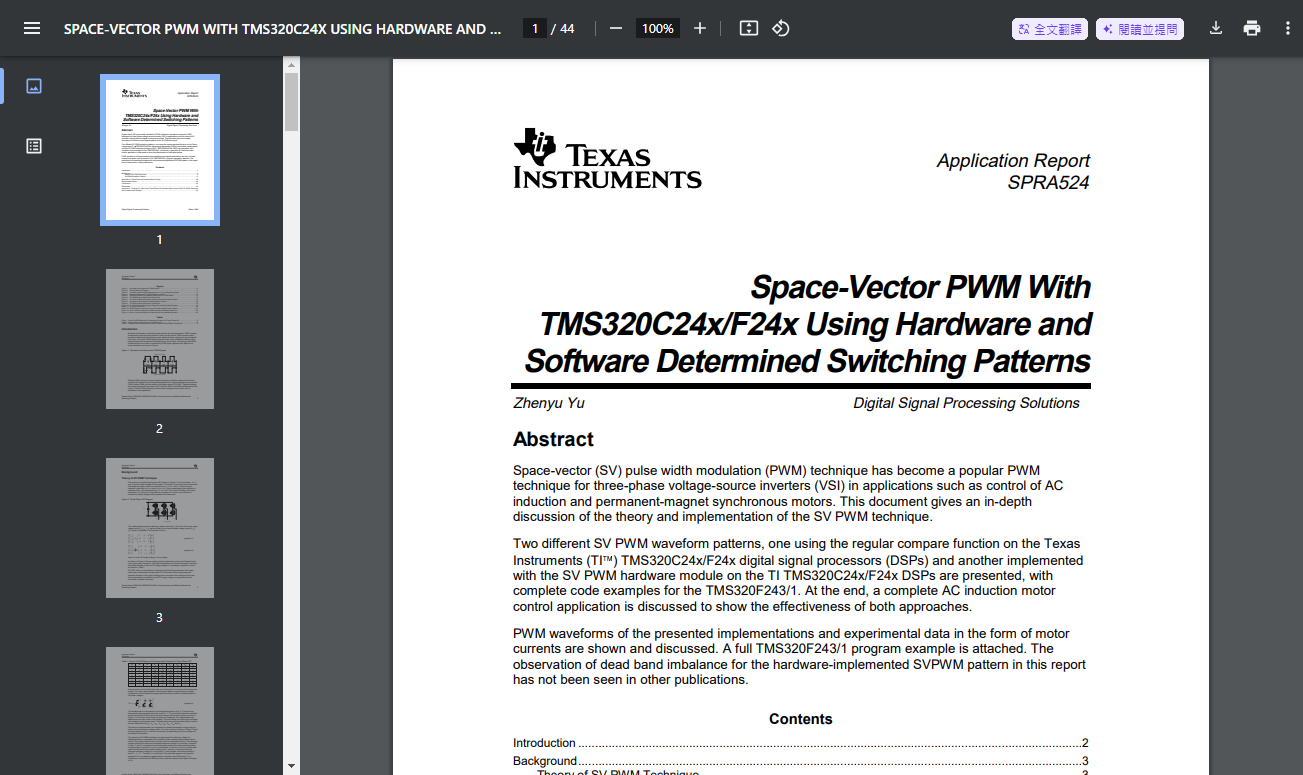Image resolution: width=1303 pixels, height=775 pixels.
Task: Click the Texas Instruments logo
Action: (607, 158)
